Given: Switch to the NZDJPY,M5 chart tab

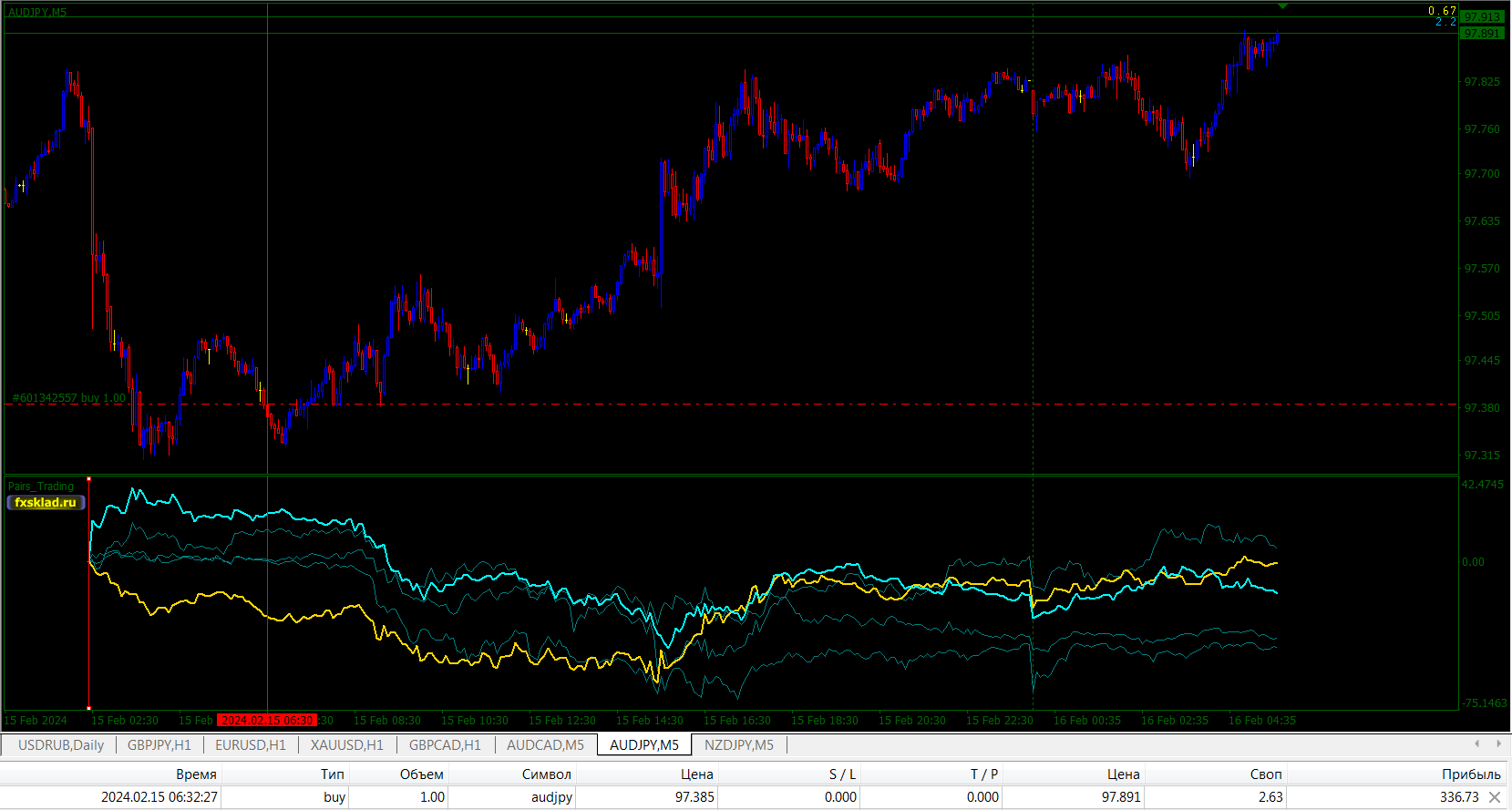Looking at the screenshot, I should point(739,745).
